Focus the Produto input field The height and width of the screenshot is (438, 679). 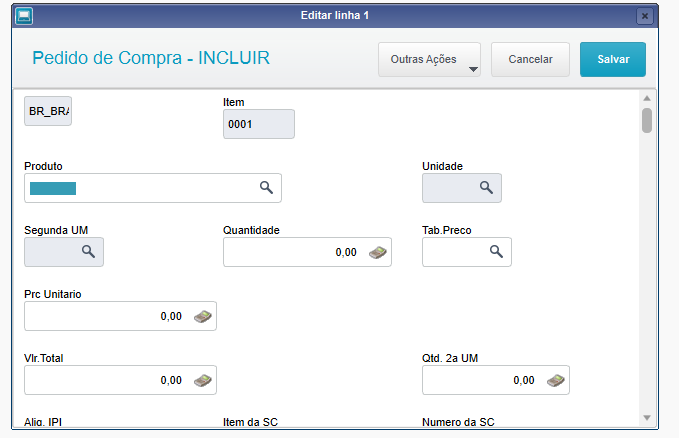[153, 188]
